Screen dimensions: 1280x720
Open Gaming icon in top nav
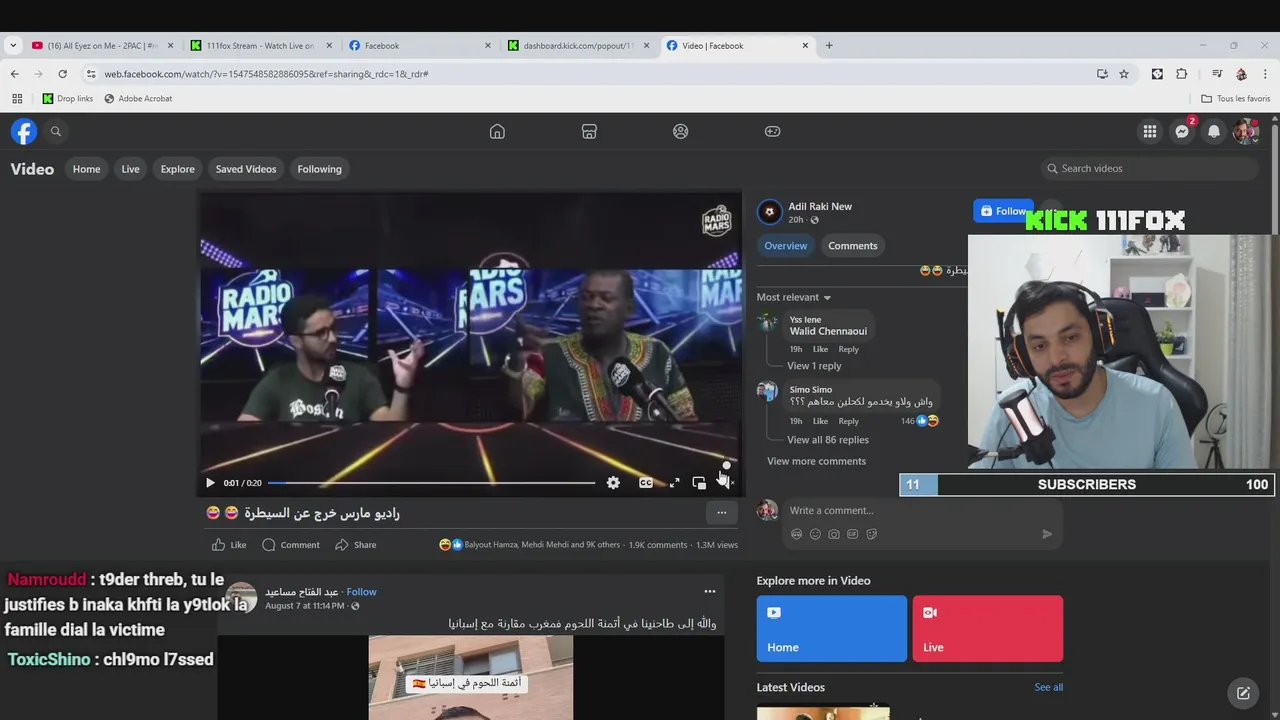[773, 131]
